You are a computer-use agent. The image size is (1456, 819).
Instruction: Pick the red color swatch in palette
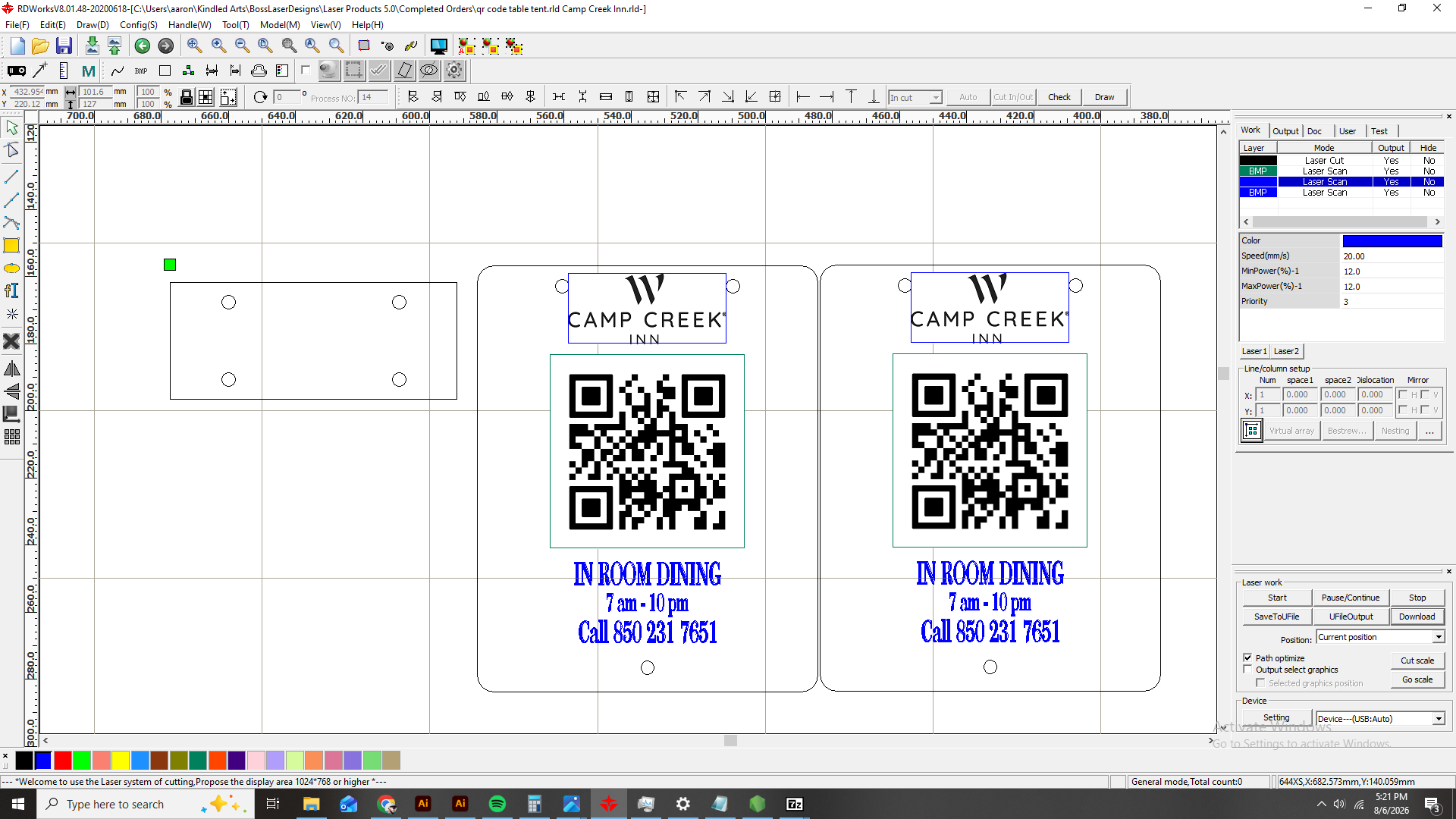(63, 761)
